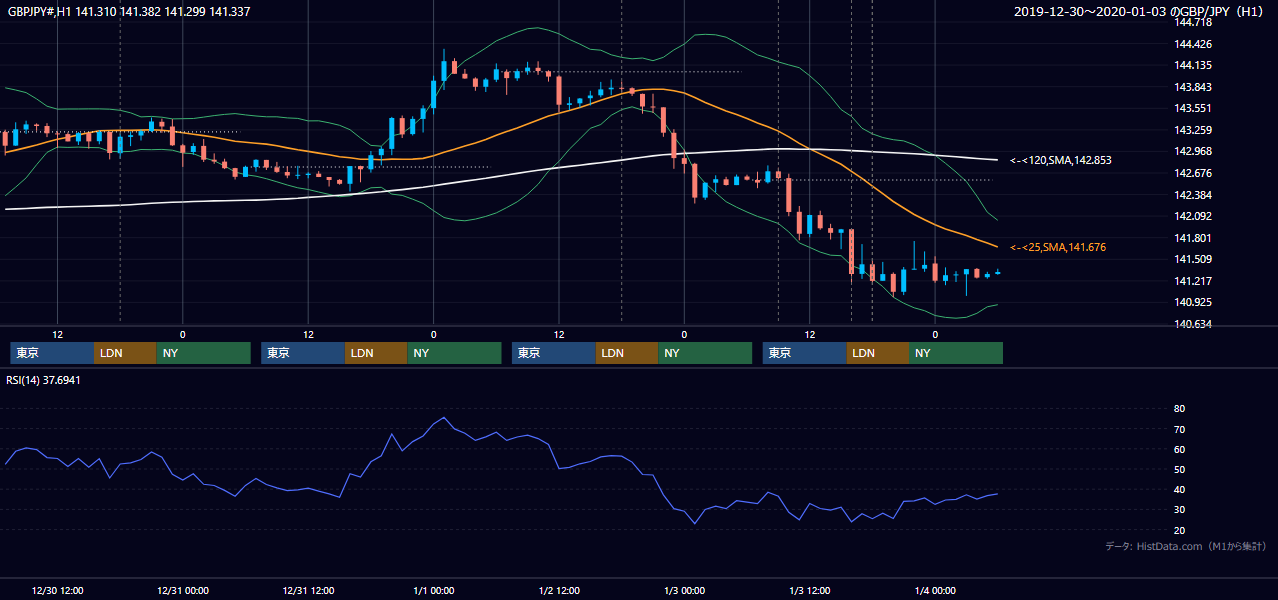
Task: Select the 12/30 12:00 time axis label
Action: (x=57, y=590)
